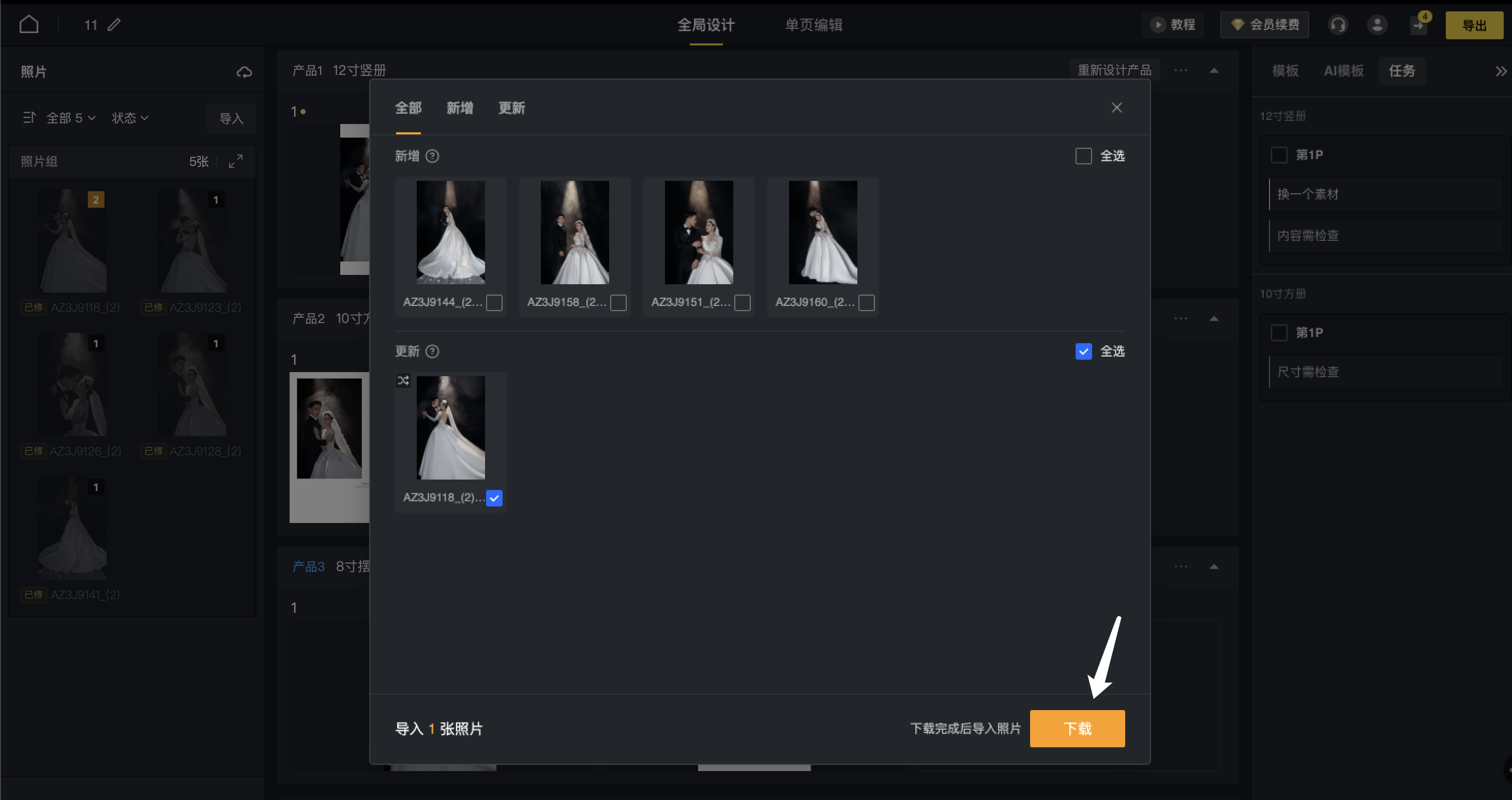Click the help icon next to 新增
Image resolution: width=1512 pixels, height=800 pixels.
(x=433, y=156)
